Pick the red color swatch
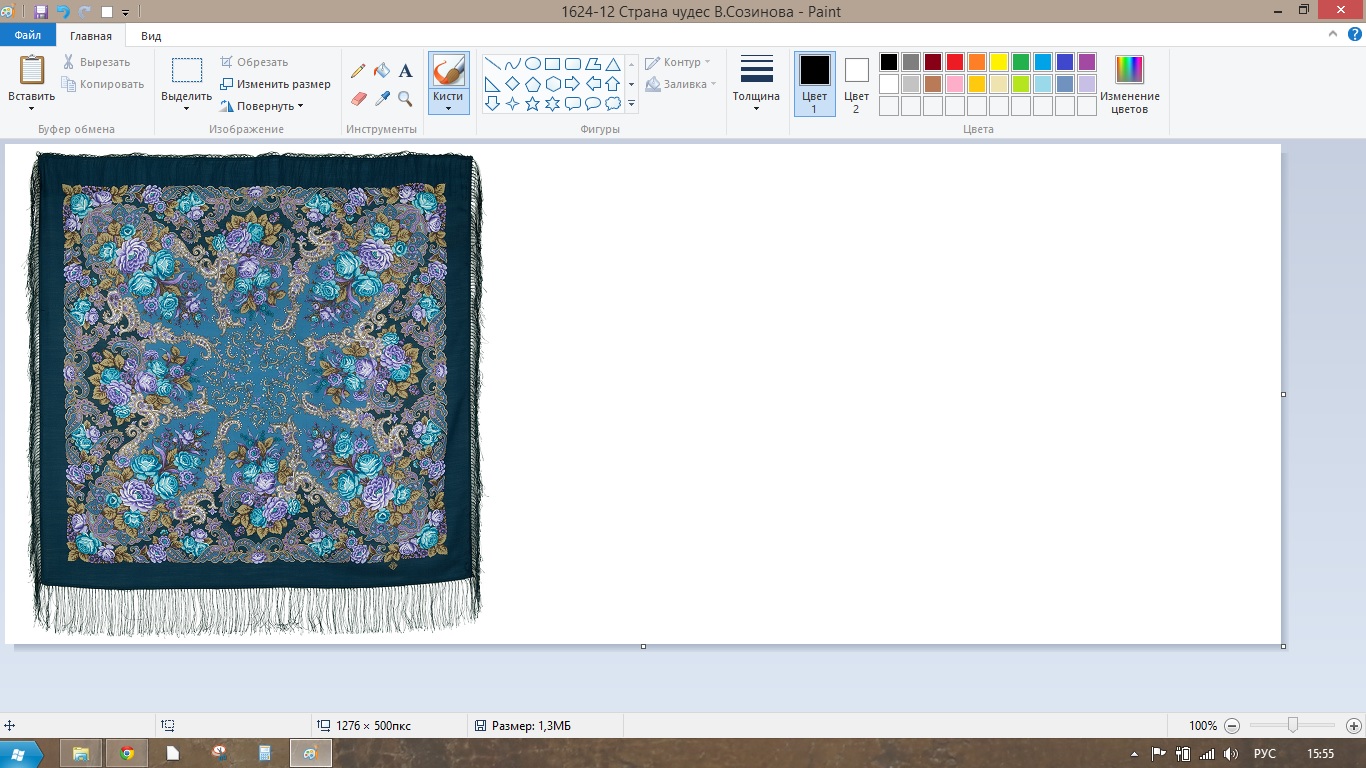The width and height of the screenshot is (1366, 768). [x=955, y=62]
